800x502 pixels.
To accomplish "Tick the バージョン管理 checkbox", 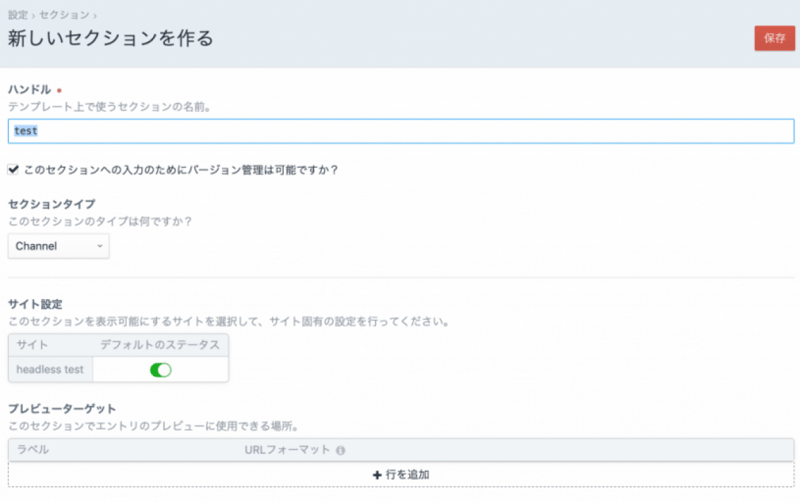I will (13, 169).
